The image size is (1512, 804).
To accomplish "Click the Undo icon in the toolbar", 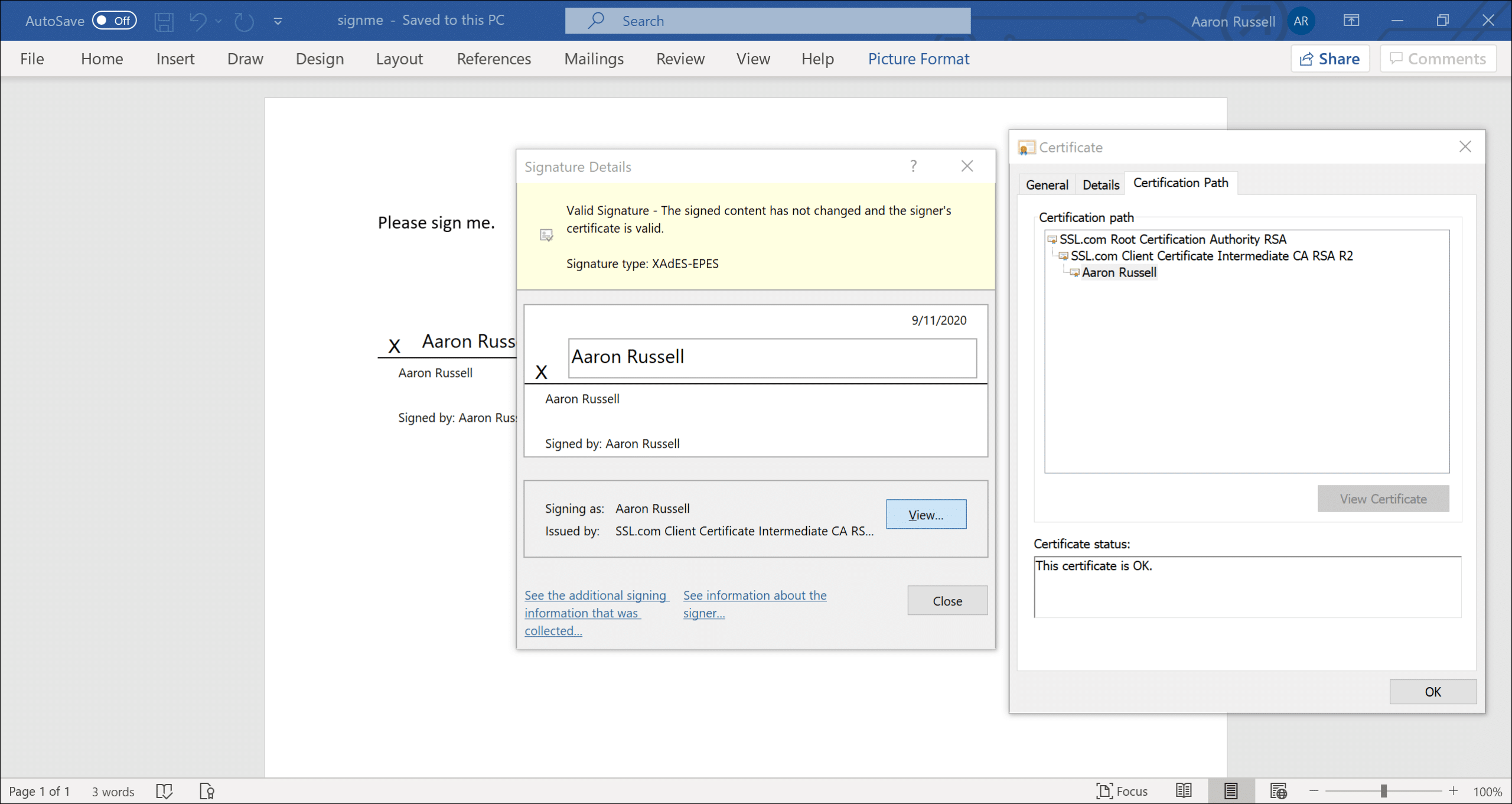I will tap(199, 19).
